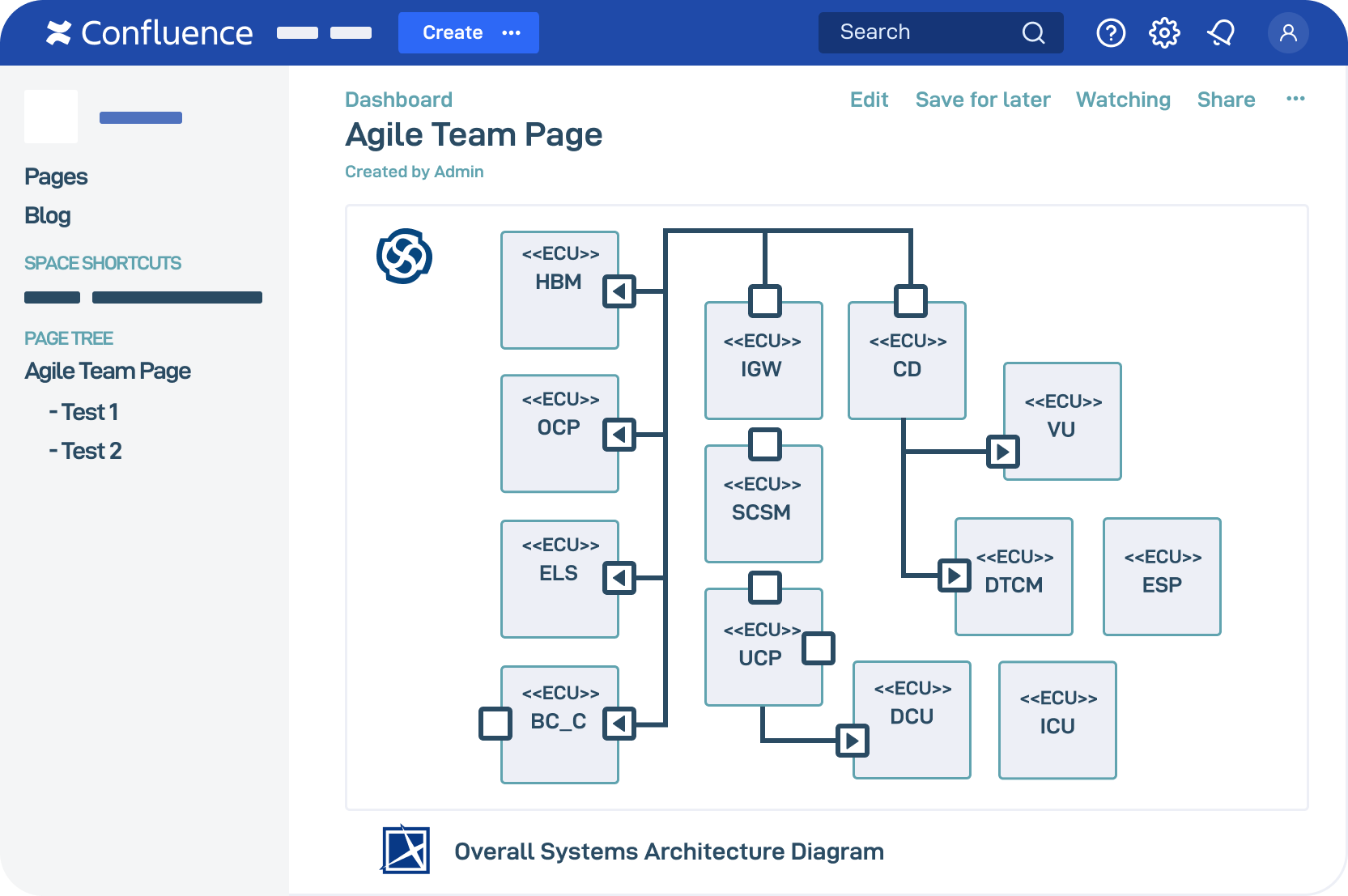Click the DTCM port arrow icon
The height and width of the screenshot is (896, 1348).
pyautogui.click(x=955, y=575)
